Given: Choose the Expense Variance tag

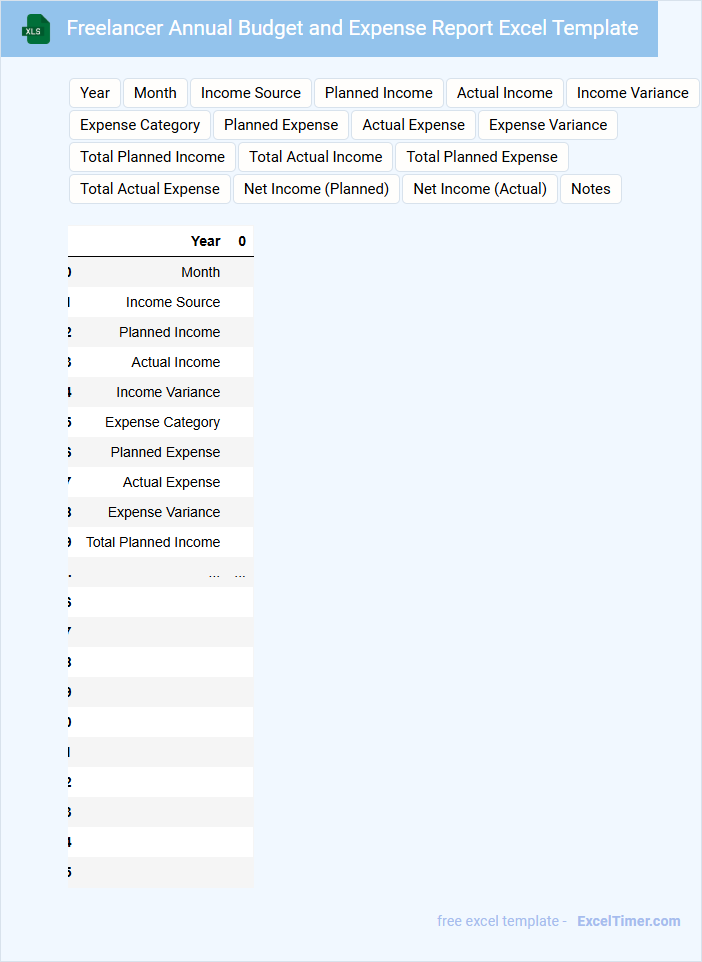Looking at the screenshot, I should point(548,125).
